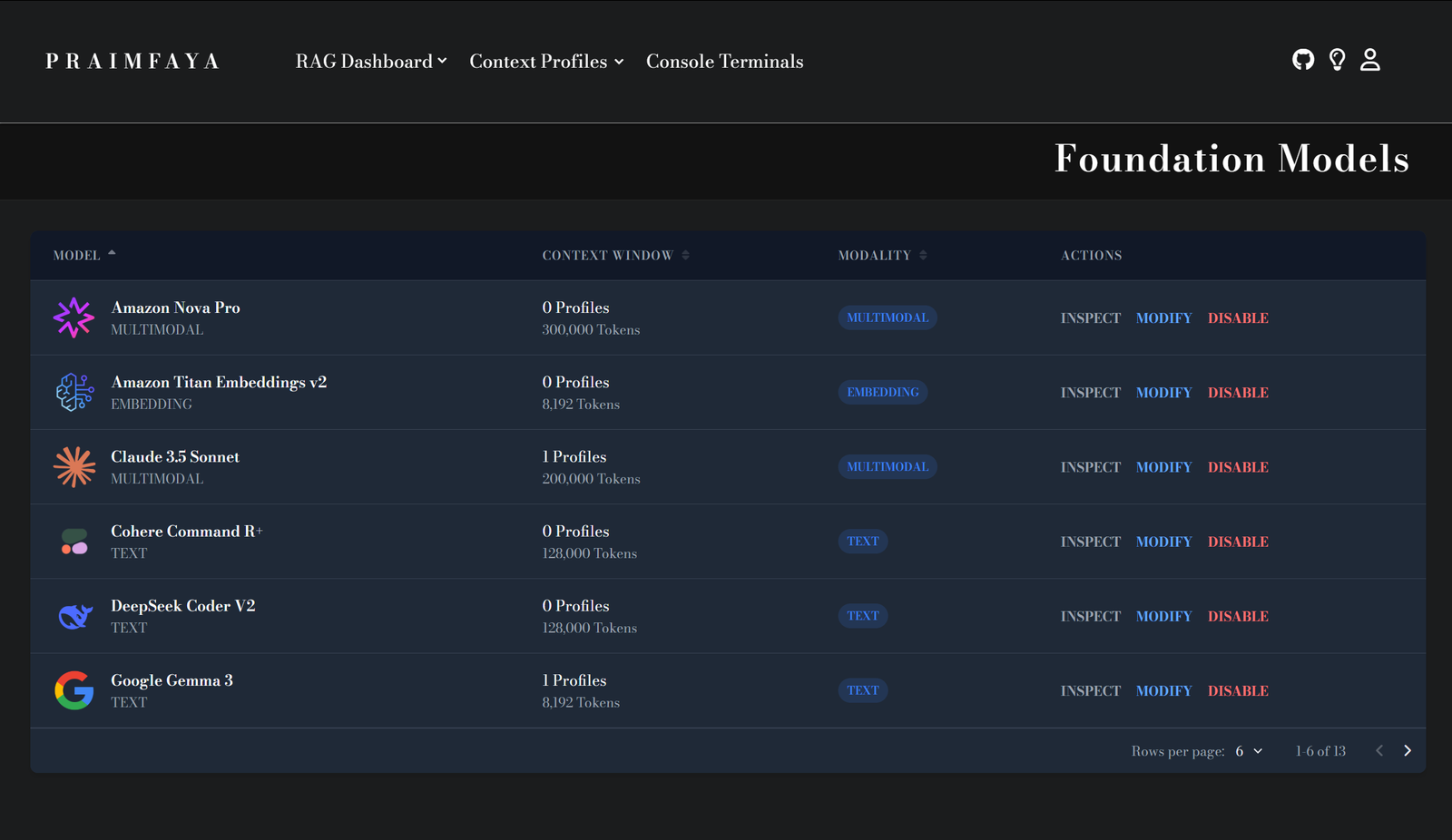The image size is (1452, 840).
Task: Click Google Gemma 3 TEXT badge
Action: click(x=863, y=690)
